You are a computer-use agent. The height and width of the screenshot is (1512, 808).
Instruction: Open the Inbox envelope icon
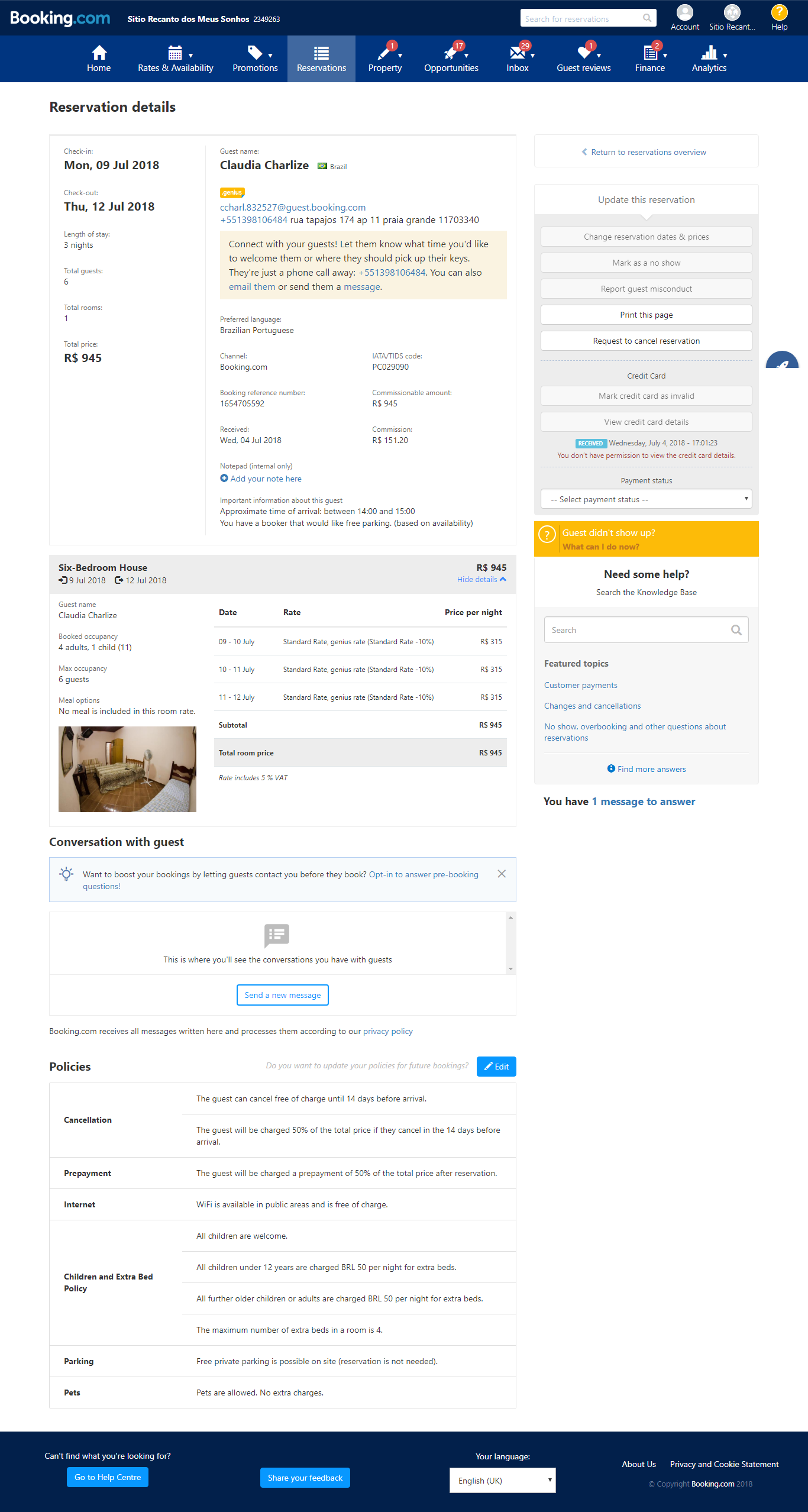tap(517, 53)
